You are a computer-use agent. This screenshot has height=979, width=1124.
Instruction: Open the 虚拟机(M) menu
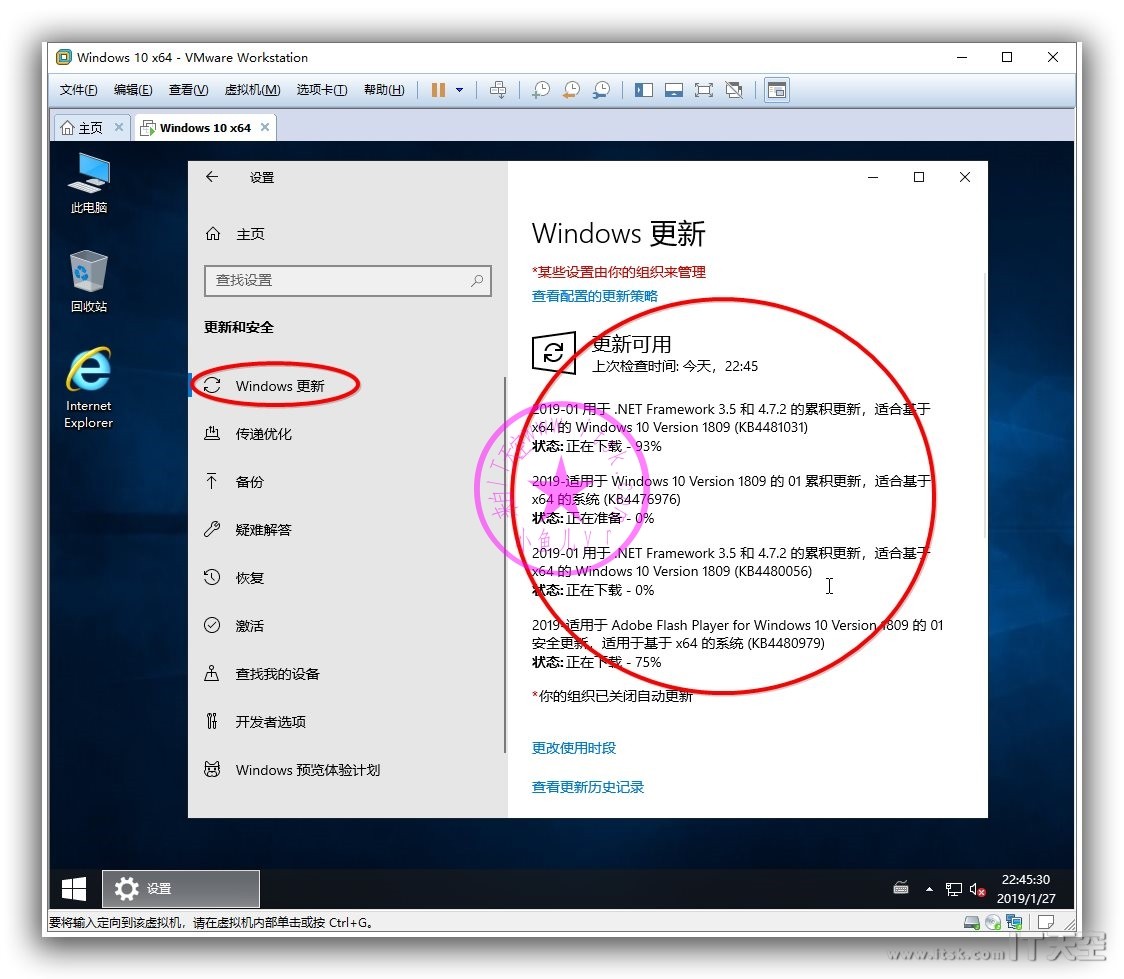tap(252, 90)
